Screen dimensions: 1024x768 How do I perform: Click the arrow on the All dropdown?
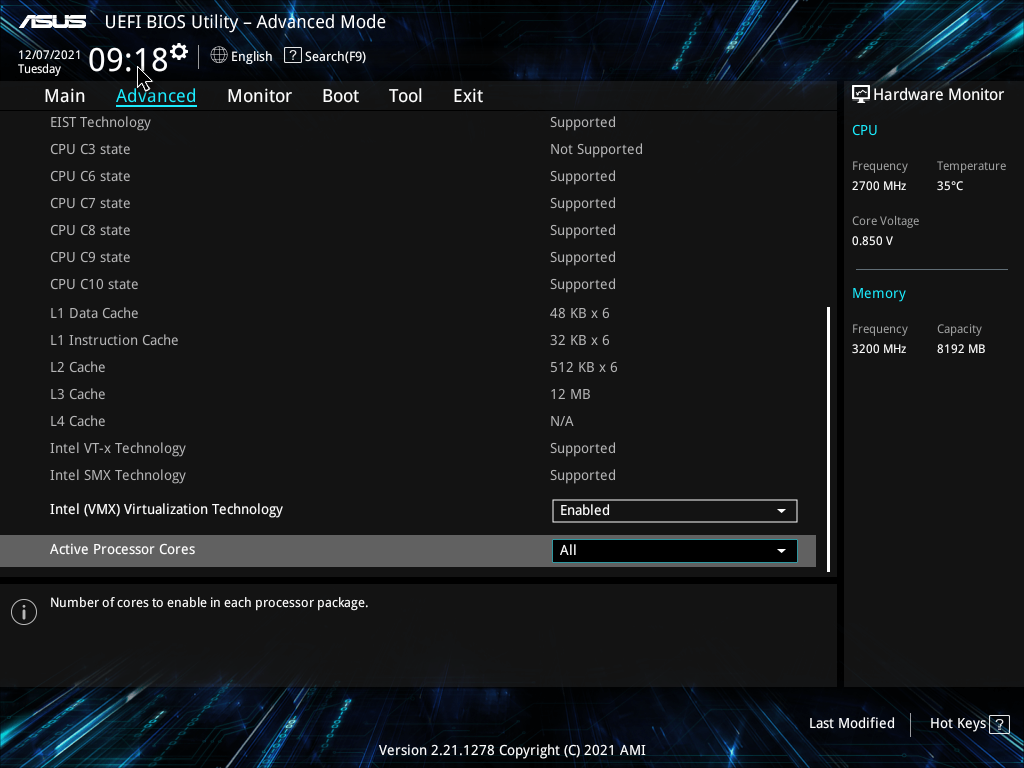[781, 551]
